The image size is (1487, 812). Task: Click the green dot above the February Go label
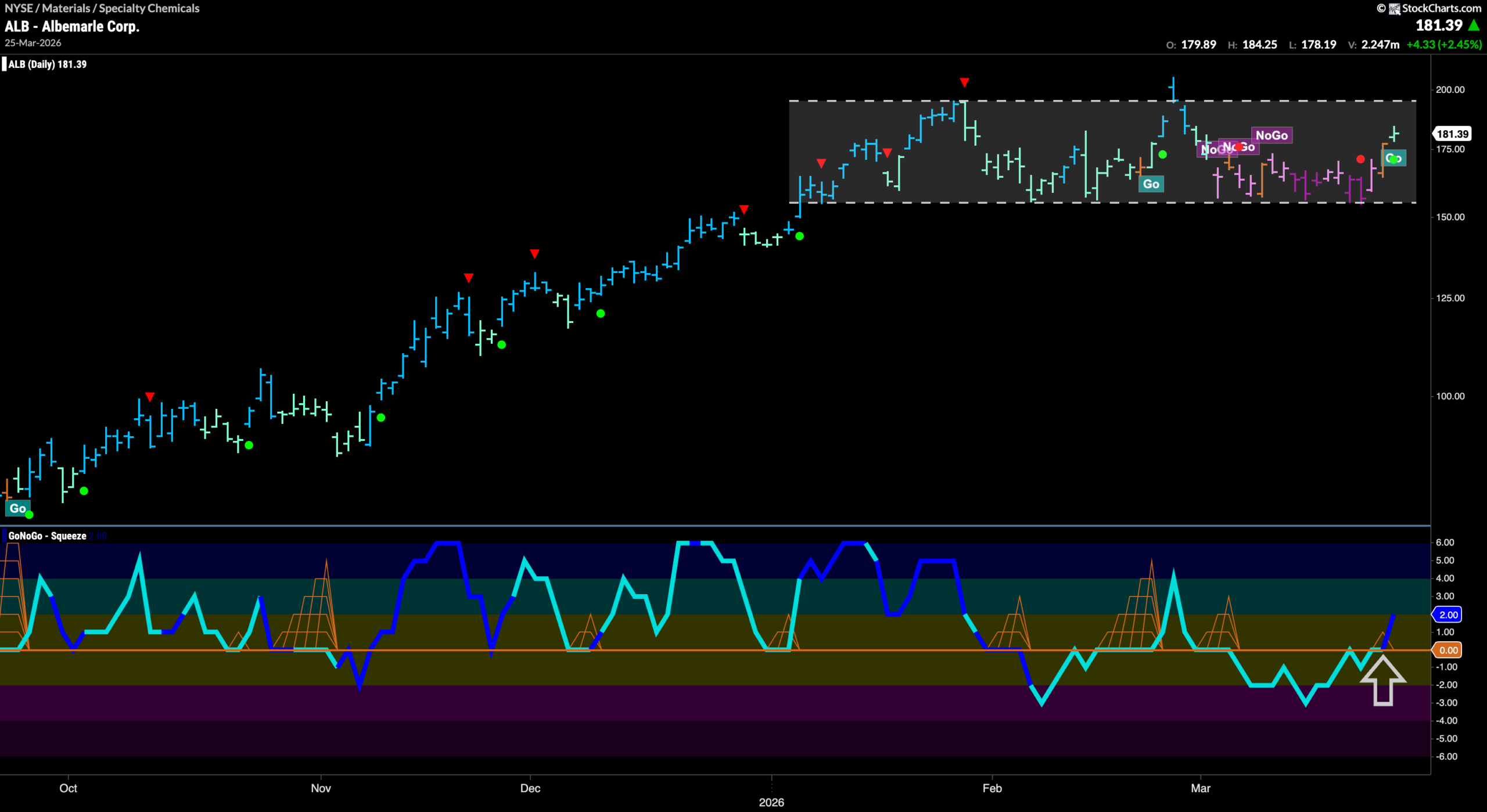pos(1162,154)
